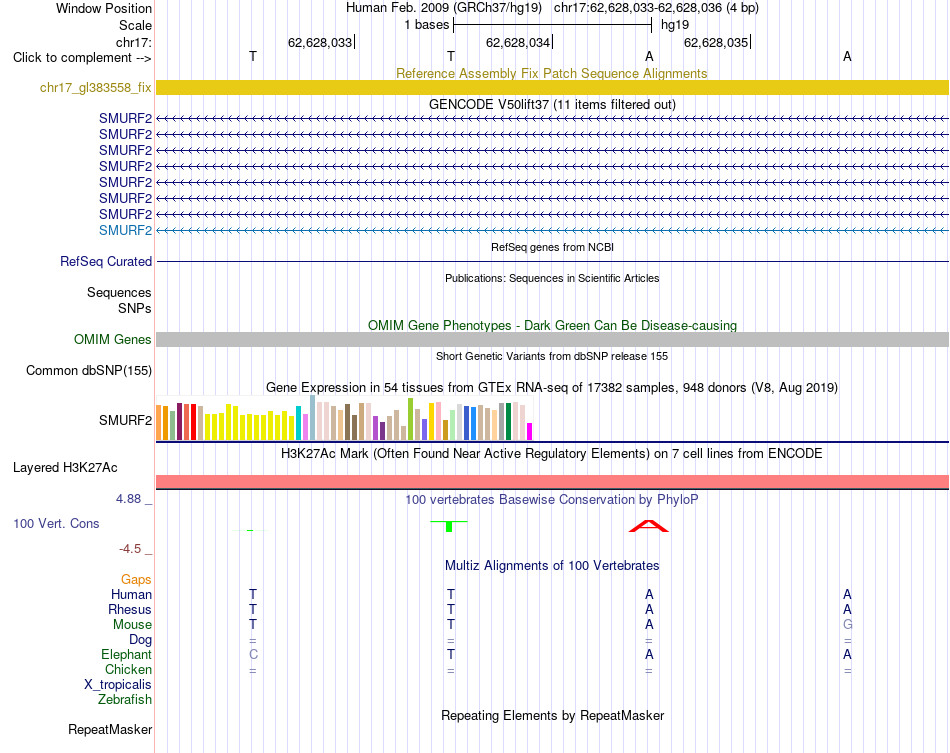The width and height of the screenshot is (950, 753).
Task: Open 'RefSeq genes from NCBI' track title
Action: 552,247
